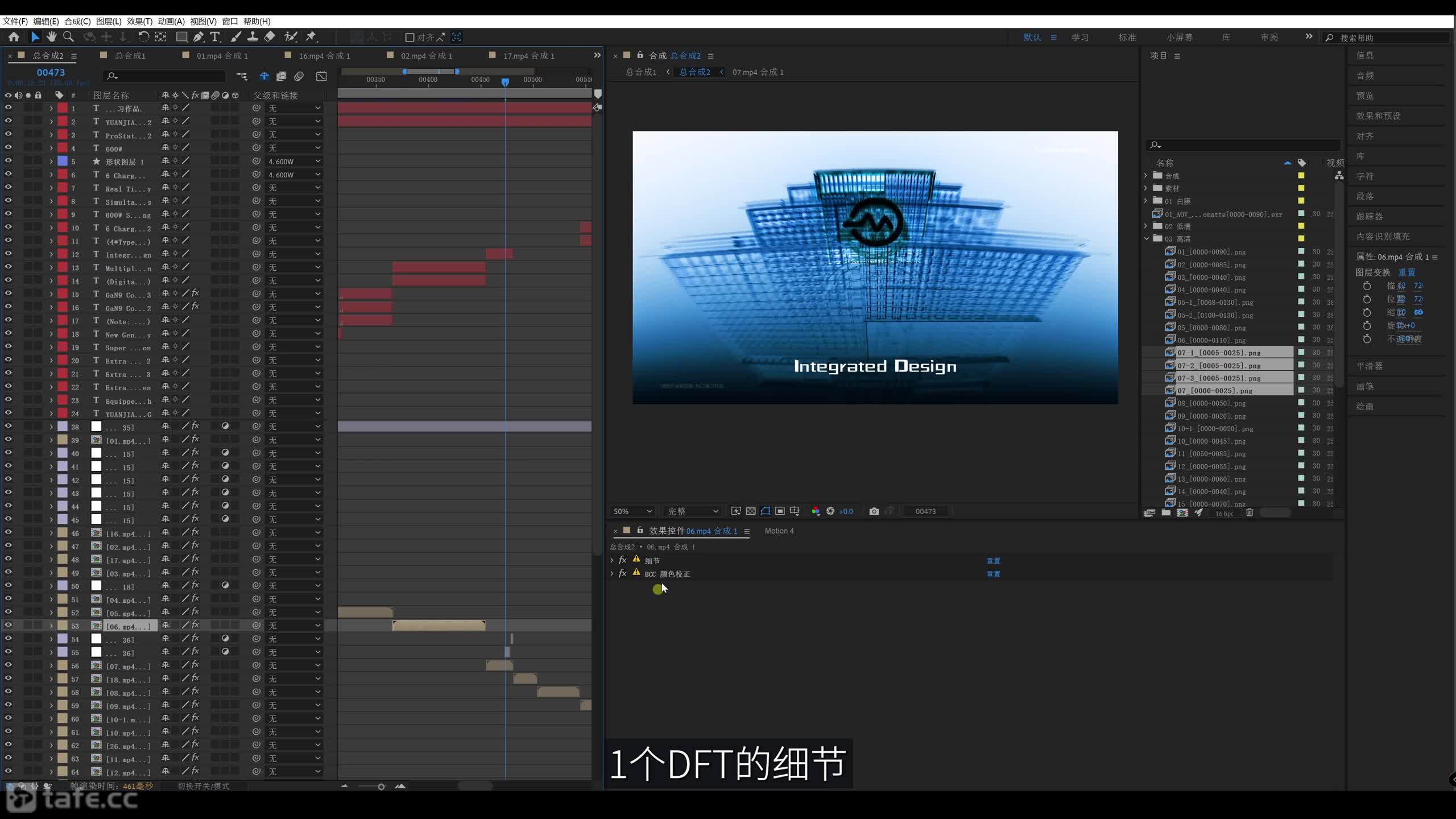
Task: Toggle visibility of layer 53 06.mp4
Action: [8, 625]
